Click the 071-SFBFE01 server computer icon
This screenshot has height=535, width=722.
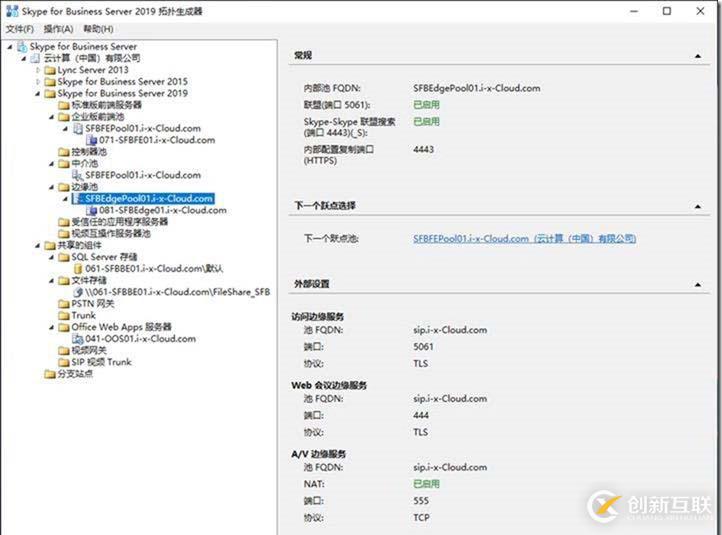tap(92, 140)
